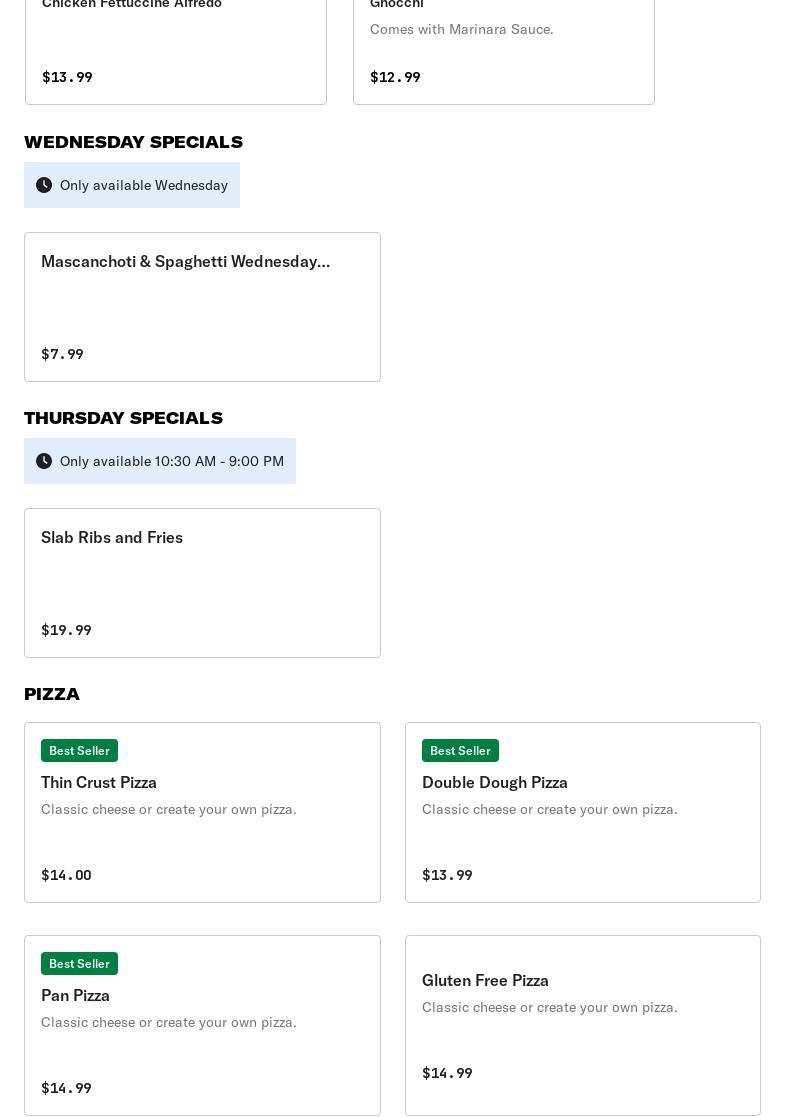This screenshot has height=1117, width=785.
Task: Click the Best Seller badge on Thin Crust Pizza
Action: [79, 750]
